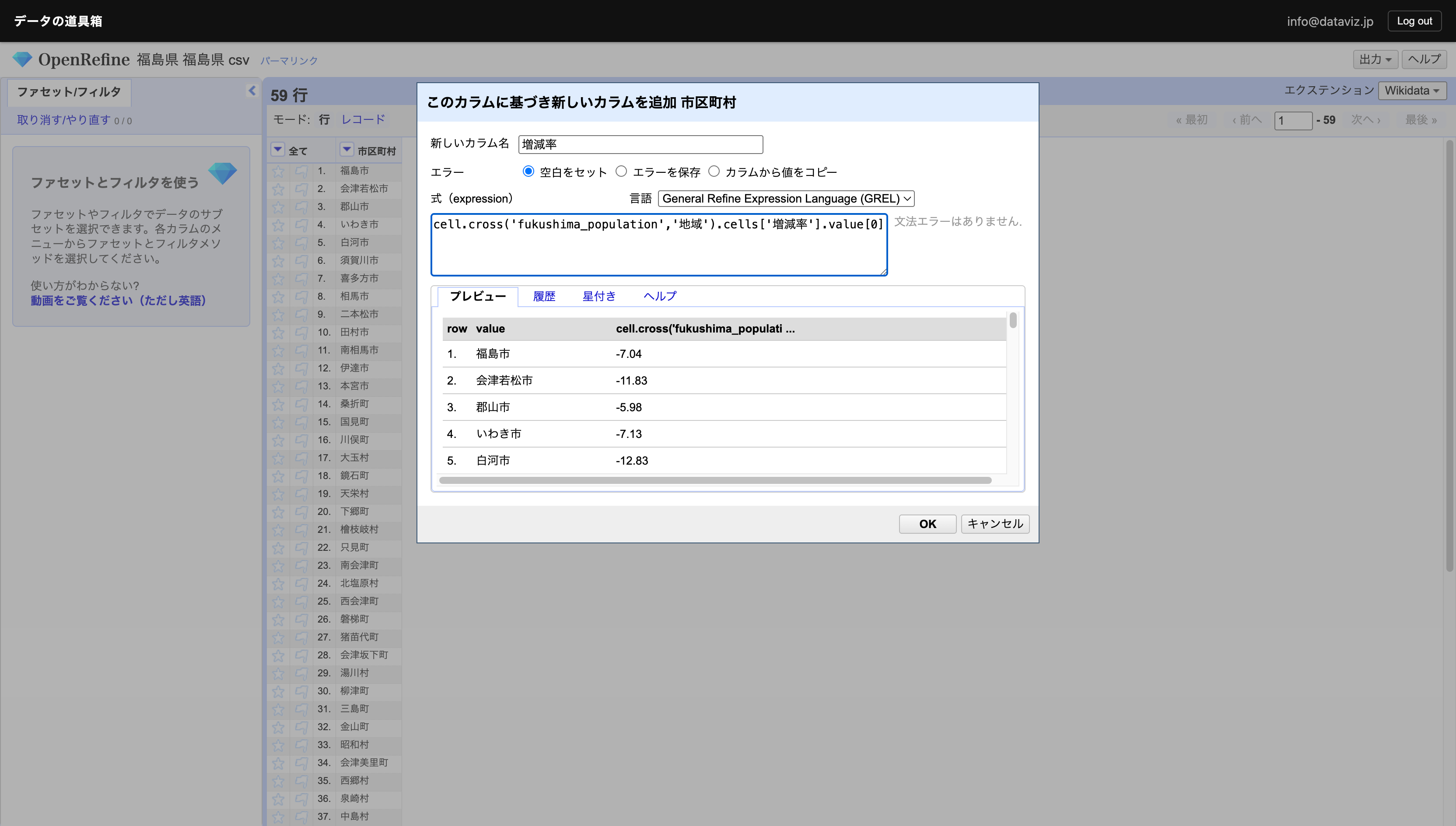Click the キャンセル button

[x=994, y=524]
